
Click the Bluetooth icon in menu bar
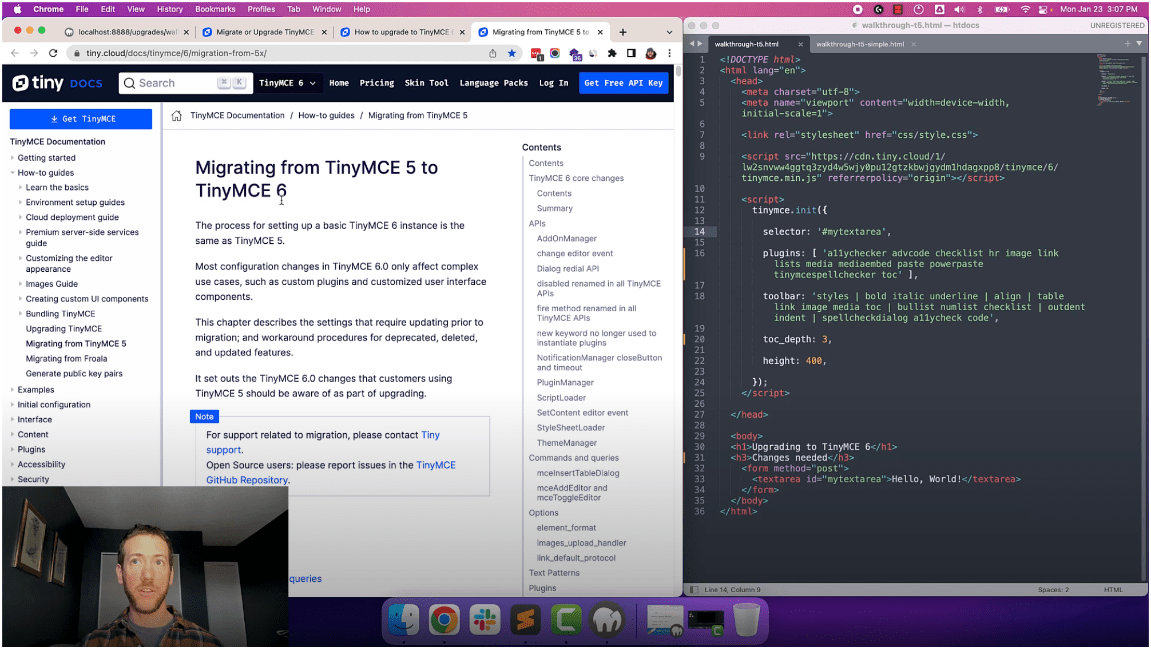[x=979, y=10]
